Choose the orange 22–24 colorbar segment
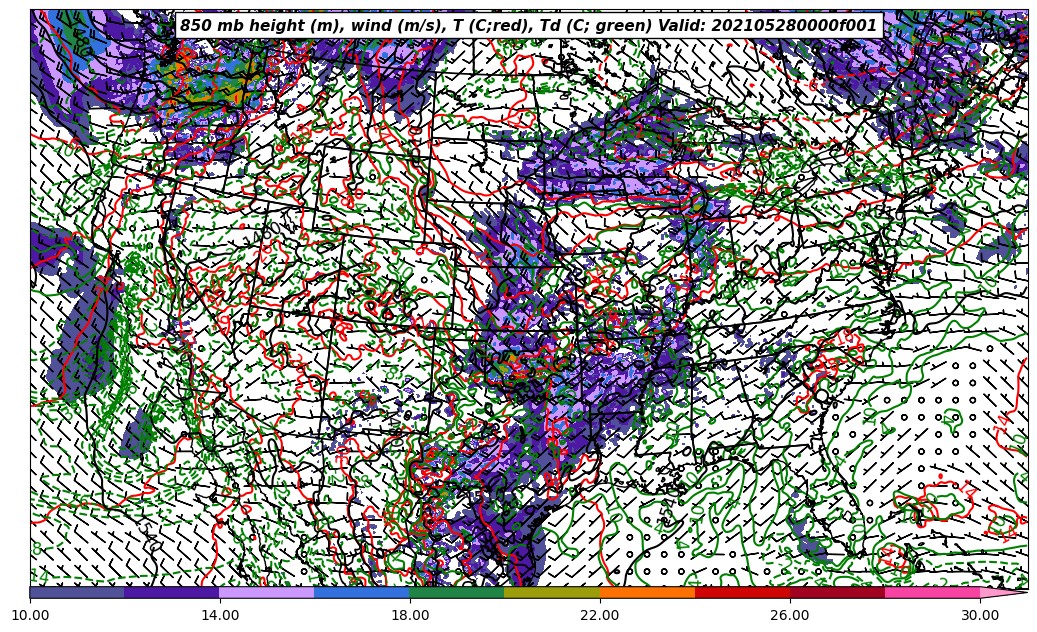1037x632 pixels. [x=647, y=592]
